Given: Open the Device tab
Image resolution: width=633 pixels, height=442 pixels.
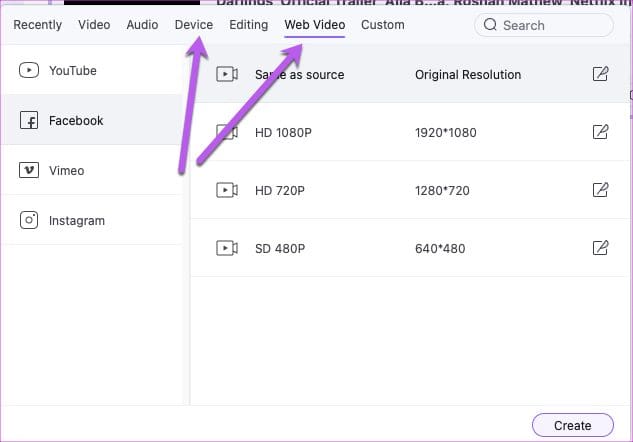Looking at the screenshot, I should pos(194,25).
